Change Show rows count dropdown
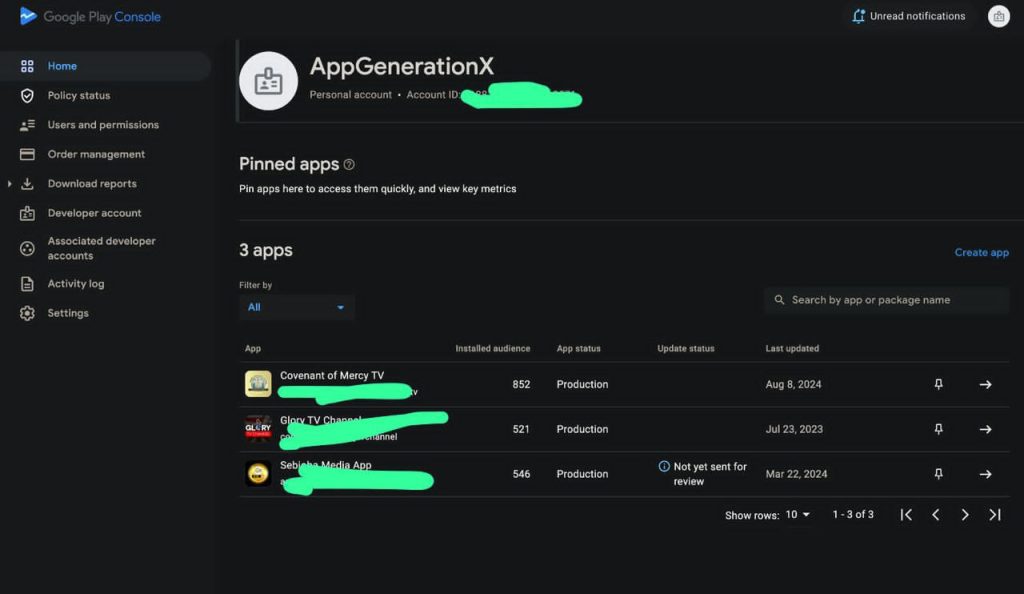1024x594 pixels. pyautogui.click(x=797, y=515)
